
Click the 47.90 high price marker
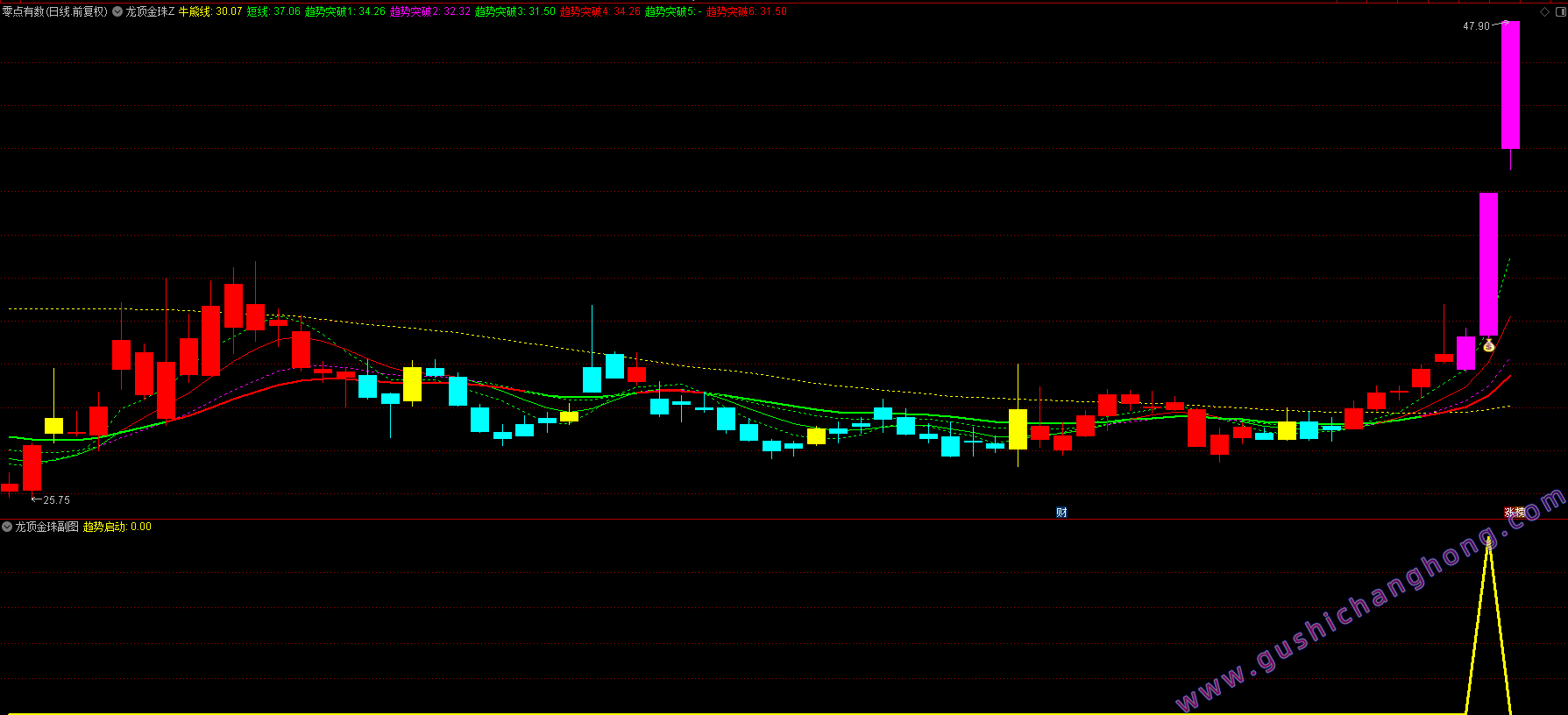click(1476, 26)
